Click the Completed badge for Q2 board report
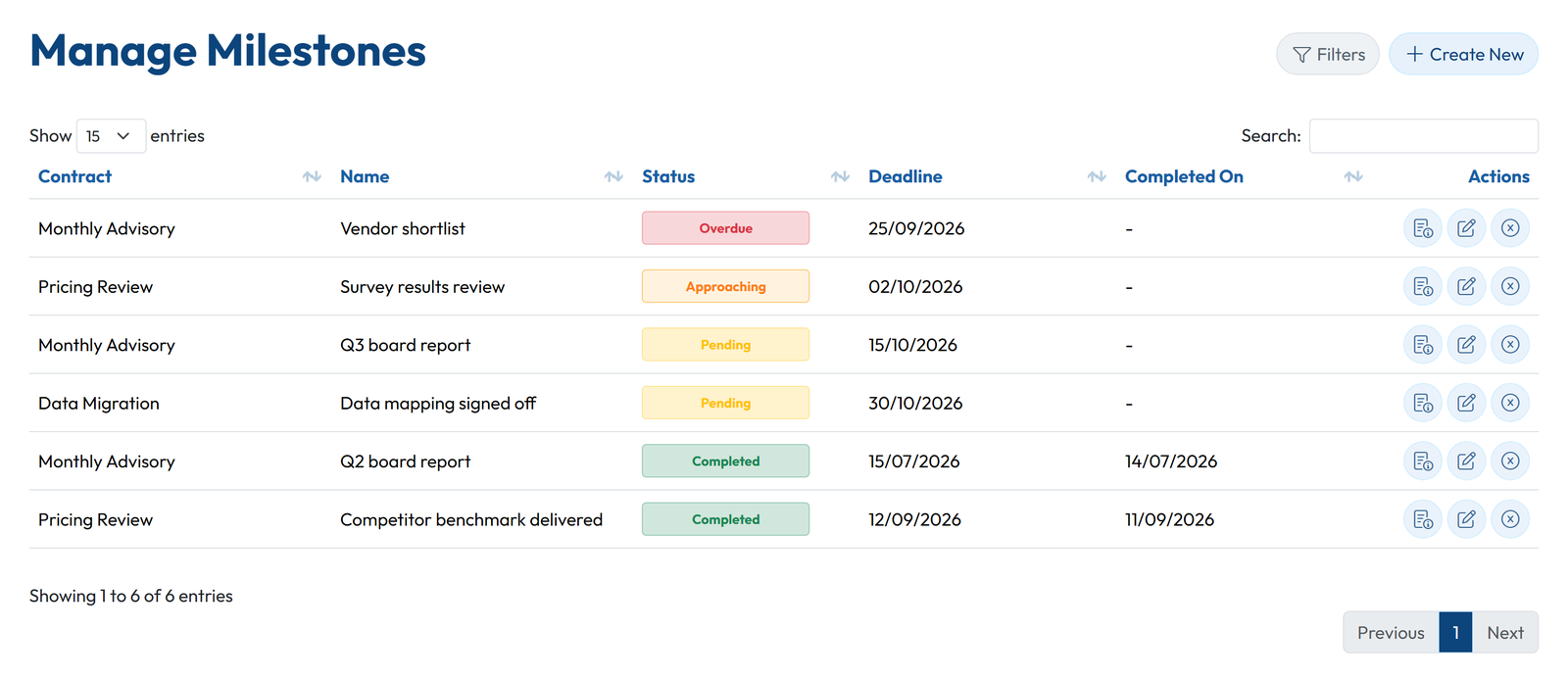The width and height of the screenshot is (1568, 678). click(725, 460)
